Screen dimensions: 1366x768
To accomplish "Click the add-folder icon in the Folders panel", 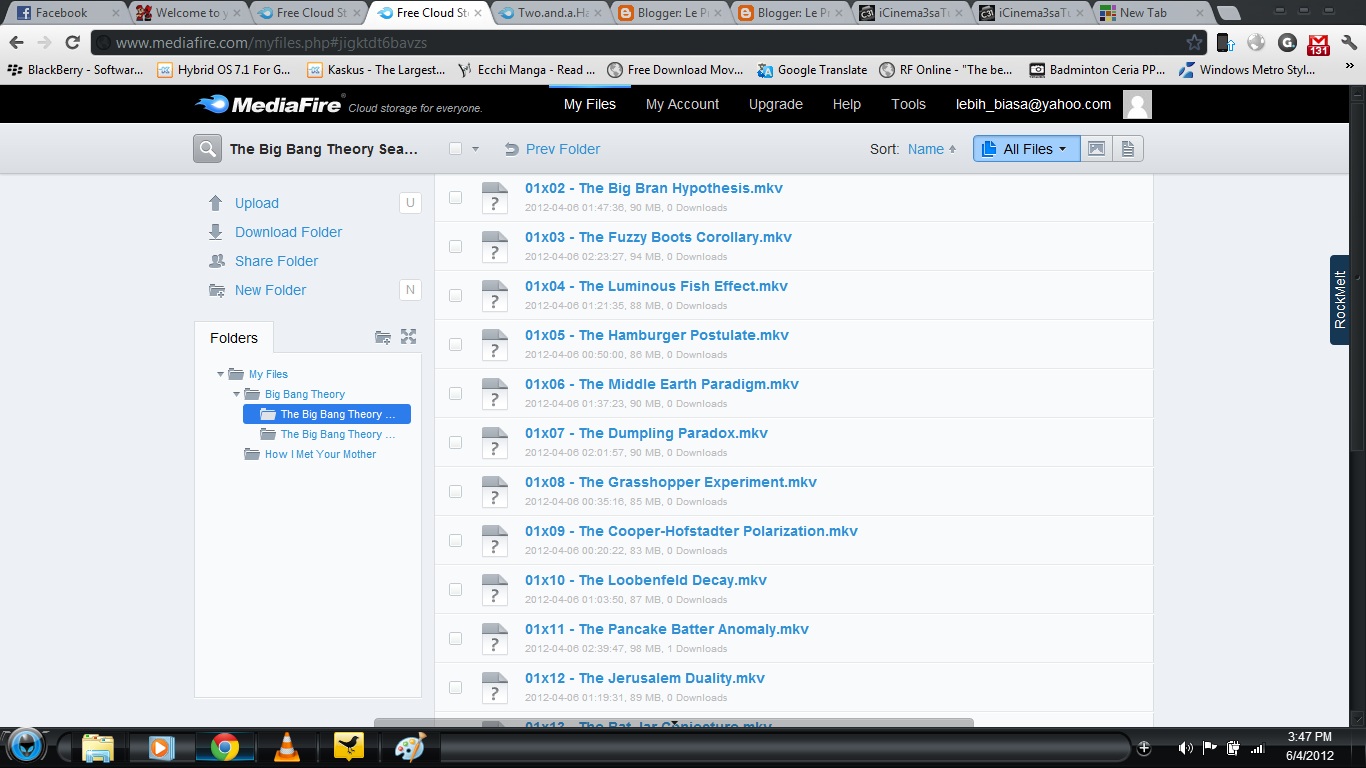I will 383,337.
